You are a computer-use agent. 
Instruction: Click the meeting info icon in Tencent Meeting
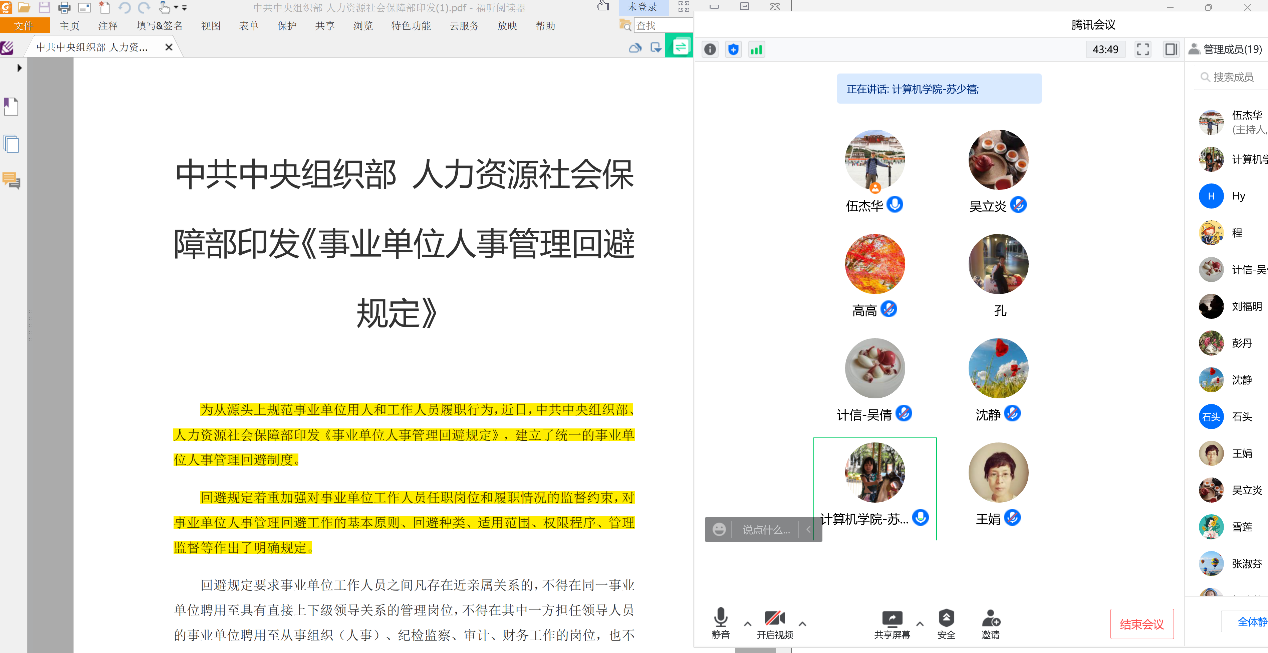(710, 49)
